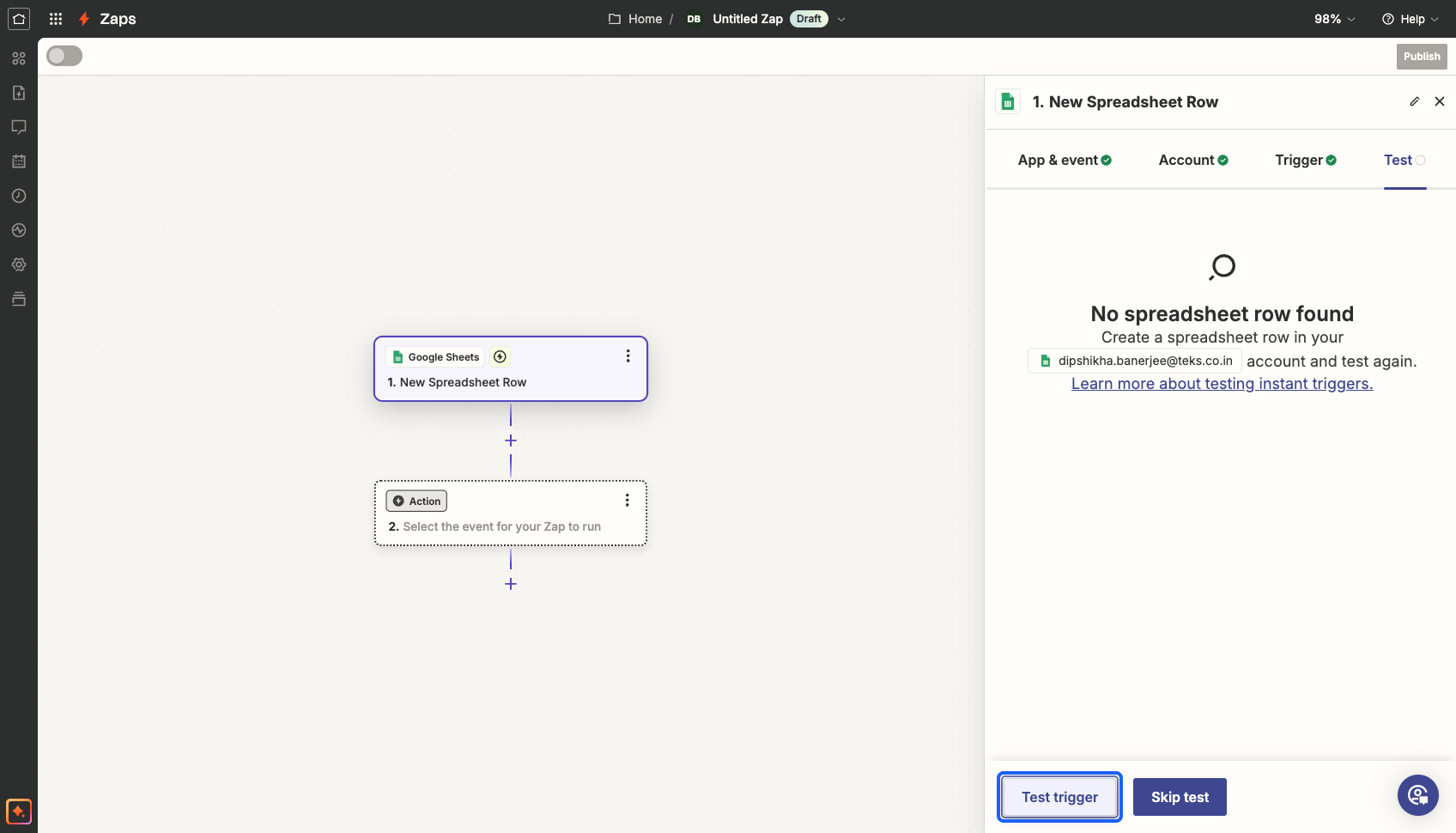Open the sidebar history clock icon

tap(19, 196)
